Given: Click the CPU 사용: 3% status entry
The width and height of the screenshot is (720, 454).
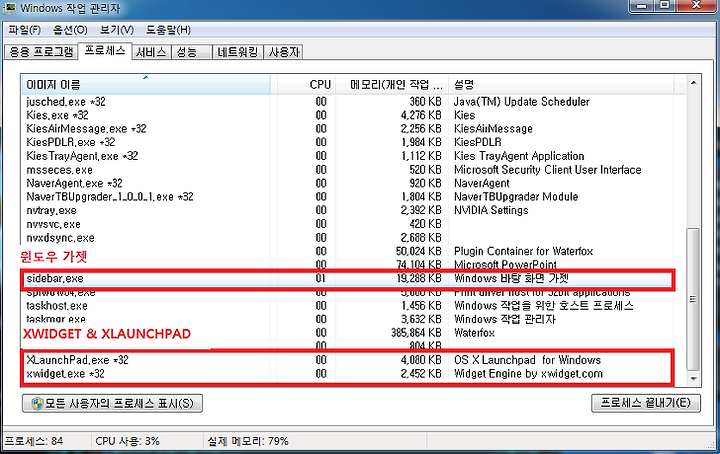Looking at the screenshot, I should coord(127,441).
